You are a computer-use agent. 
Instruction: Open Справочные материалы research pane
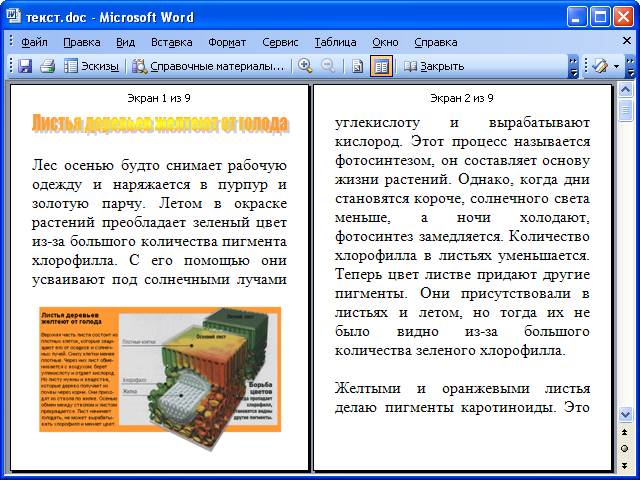coord(208,66)
